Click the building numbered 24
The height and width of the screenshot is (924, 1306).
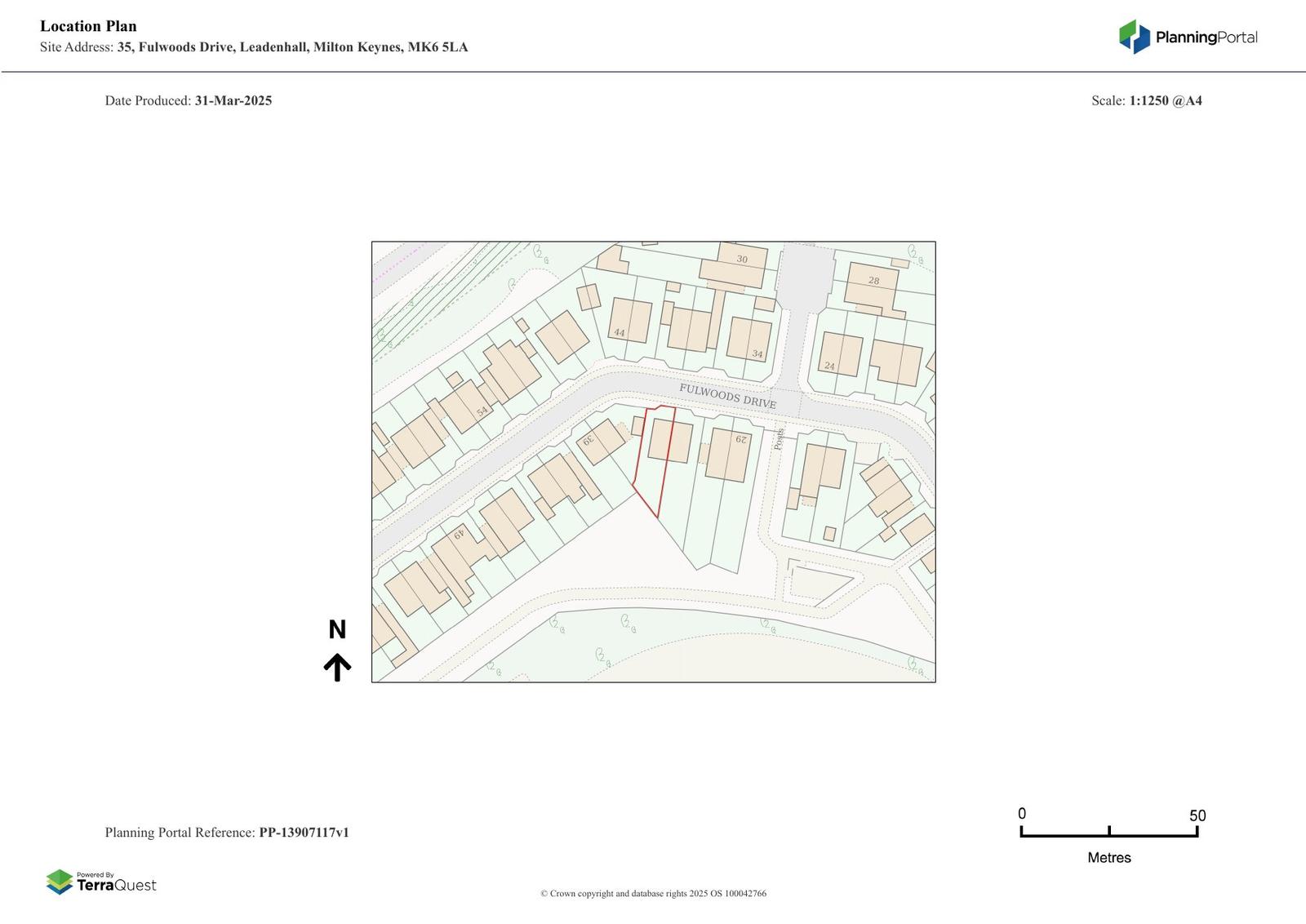click(x=840, y=354)
